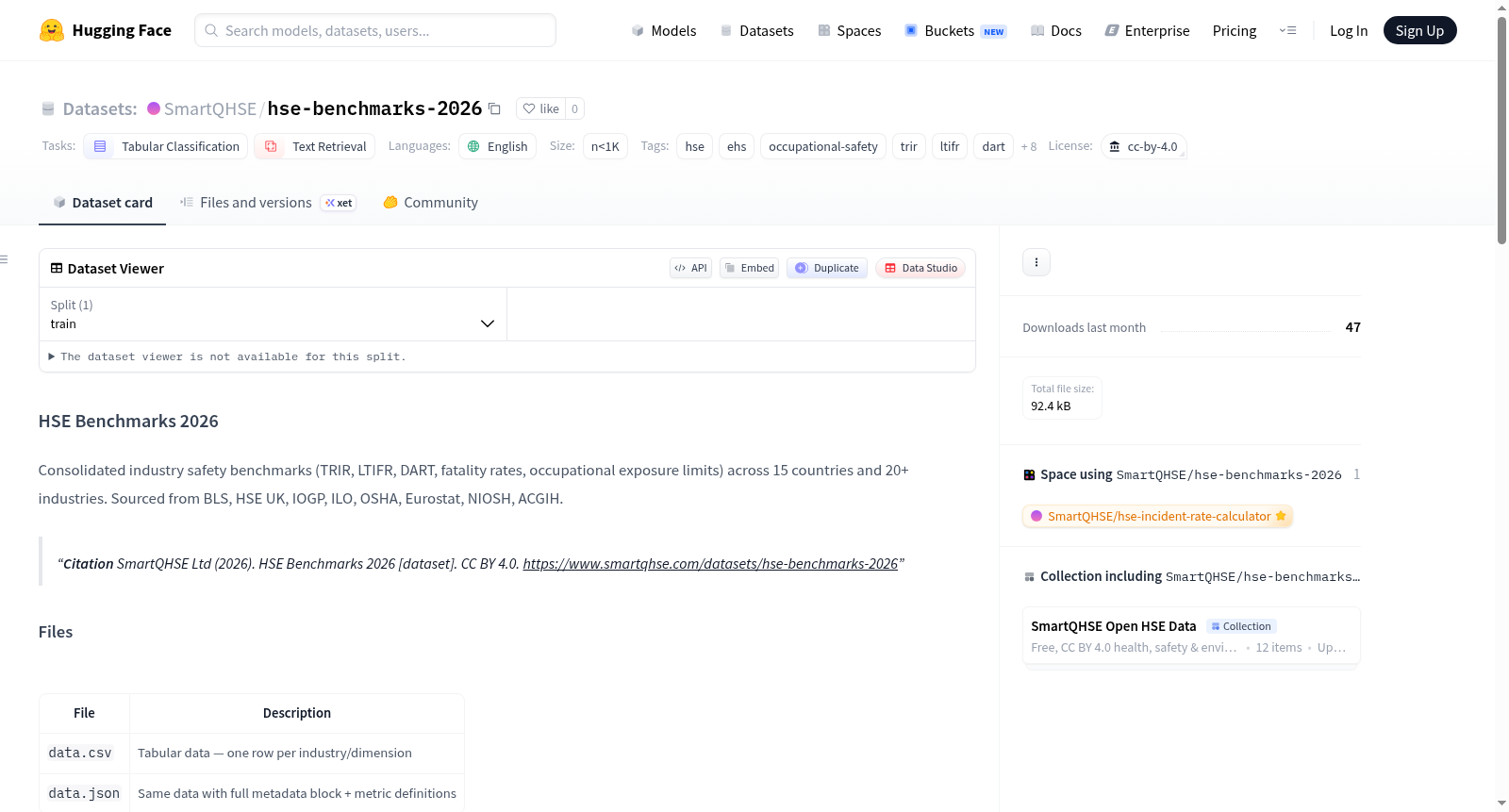This screenshot has width=1509, height=812.
Task: Open the three-dot options menu
Action: [x=1036, y=262]
